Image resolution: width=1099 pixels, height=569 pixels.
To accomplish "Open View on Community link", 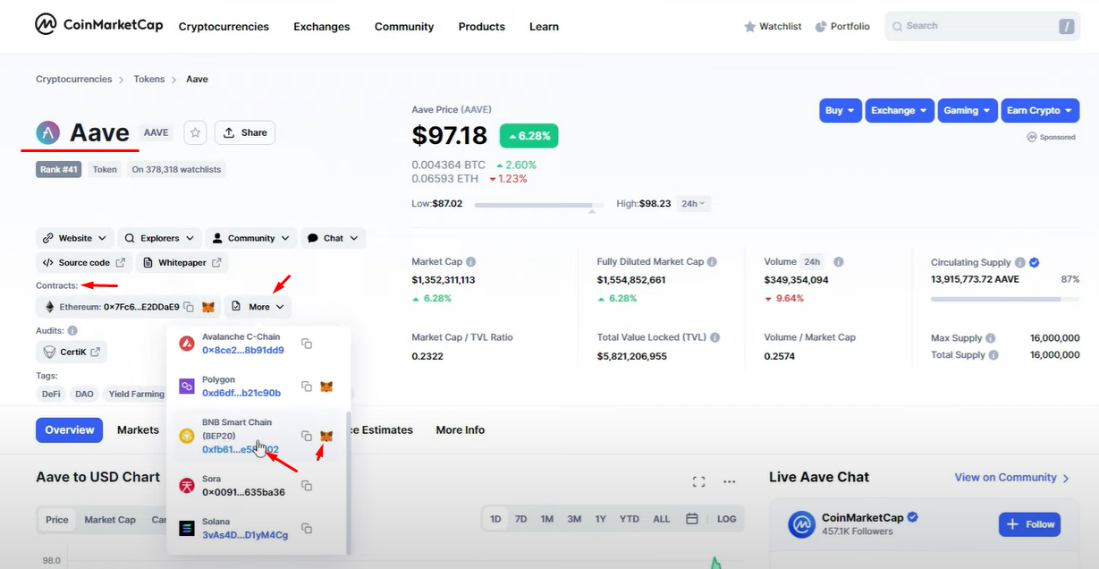I will [1012, 478].
